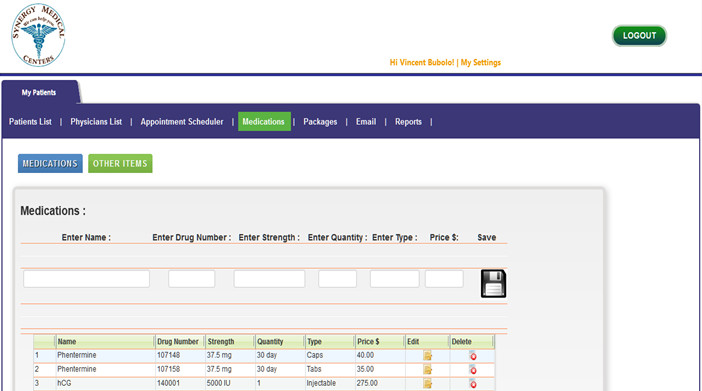Click the 35.00 price cell

coord(380,370)
